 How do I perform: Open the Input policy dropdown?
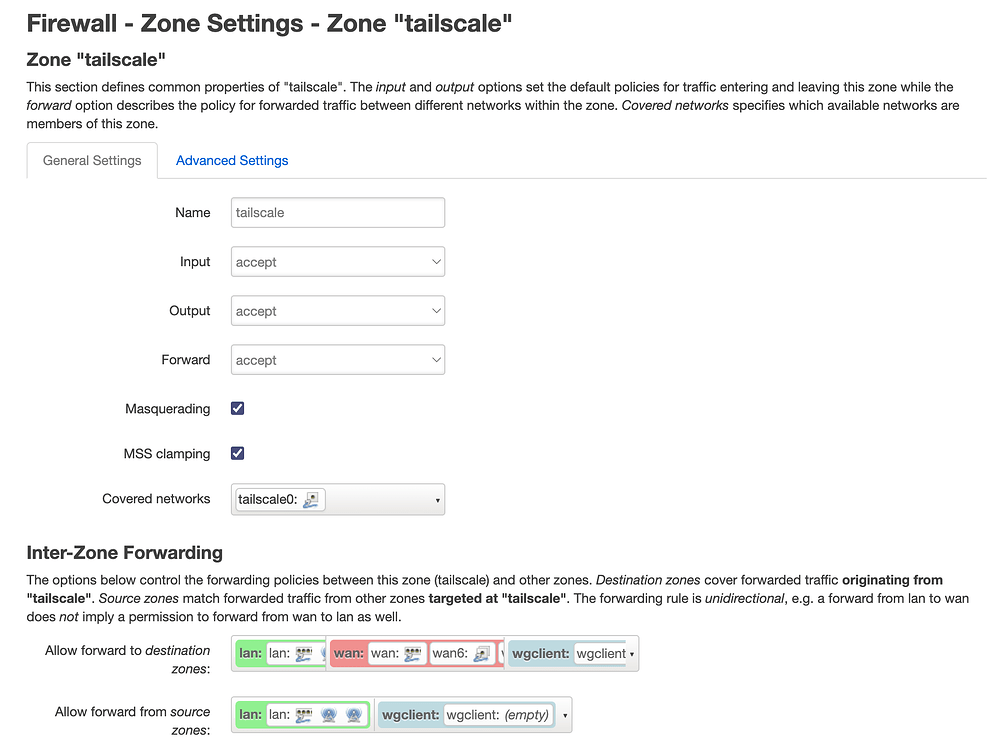337,261
